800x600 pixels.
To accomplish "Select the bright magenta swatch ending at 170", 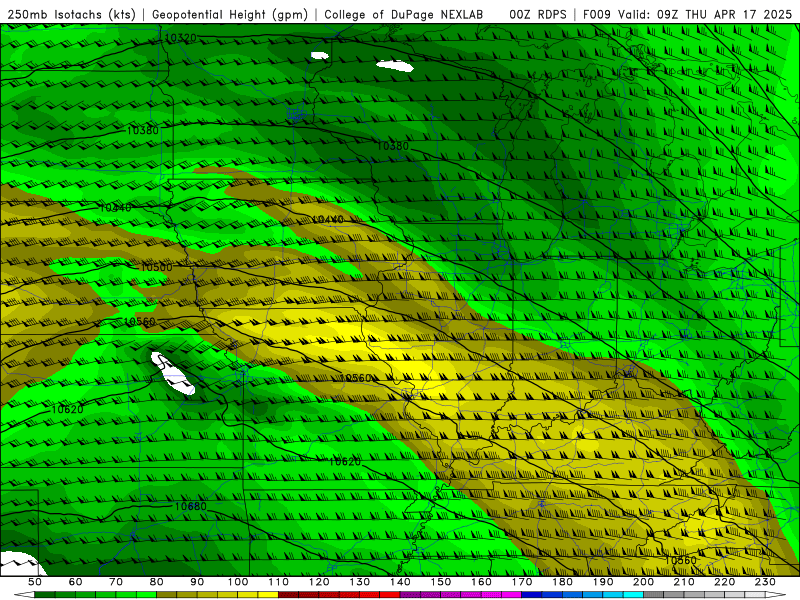I will 512,594.
